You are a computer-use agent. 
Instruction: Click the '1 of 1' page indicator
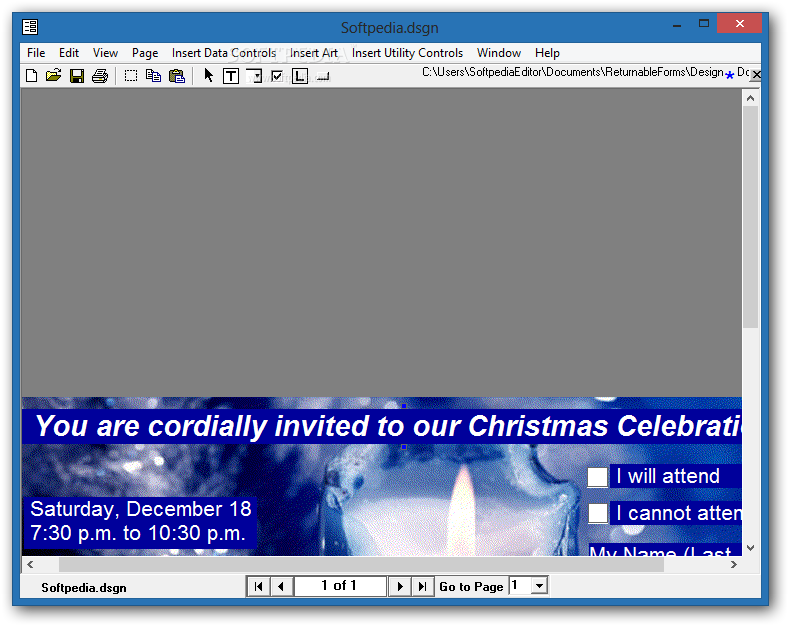(x=340, y=586)
